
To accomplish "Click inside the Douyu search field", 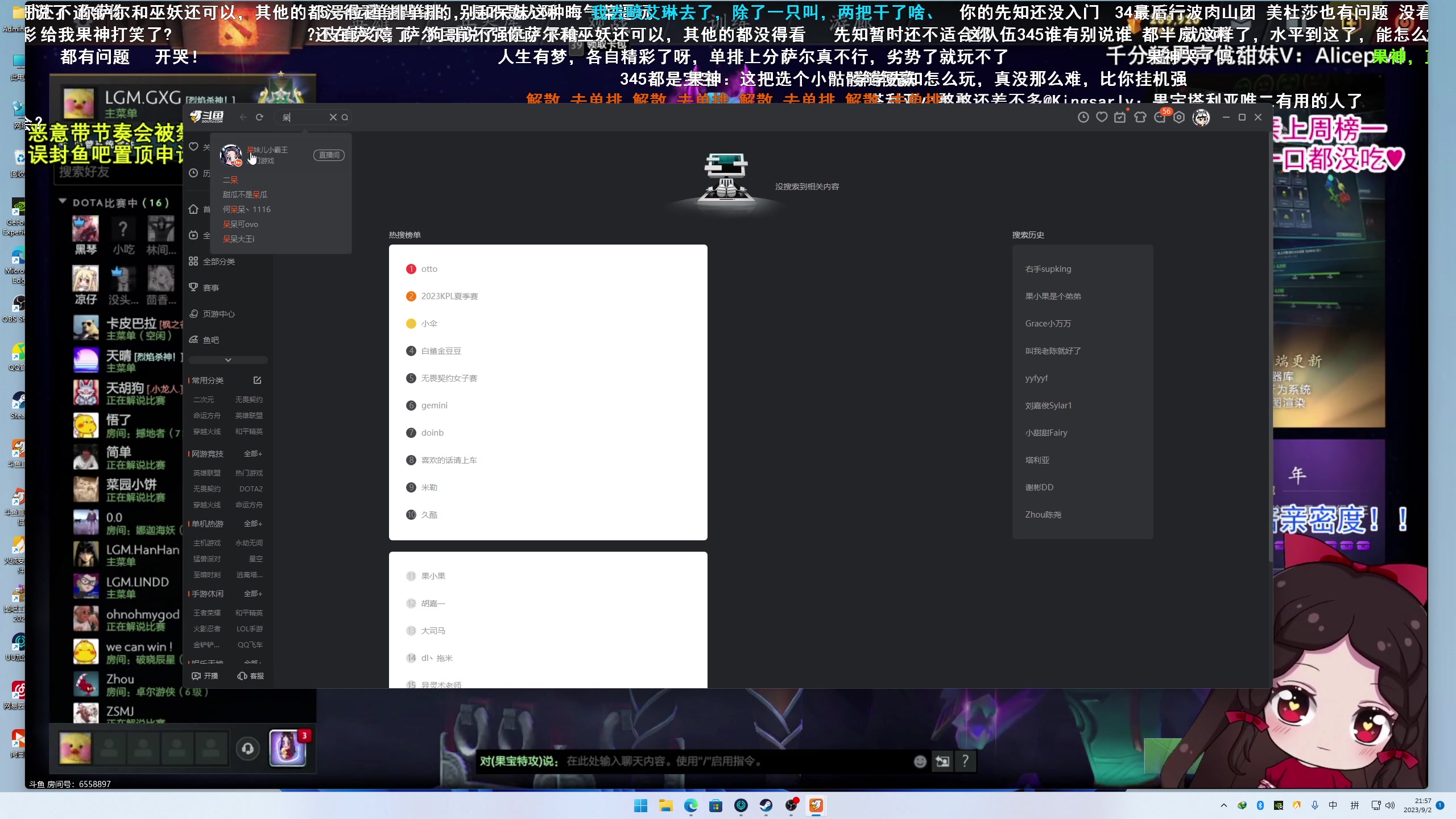I will pyautogui.click(x=304, y=117).
